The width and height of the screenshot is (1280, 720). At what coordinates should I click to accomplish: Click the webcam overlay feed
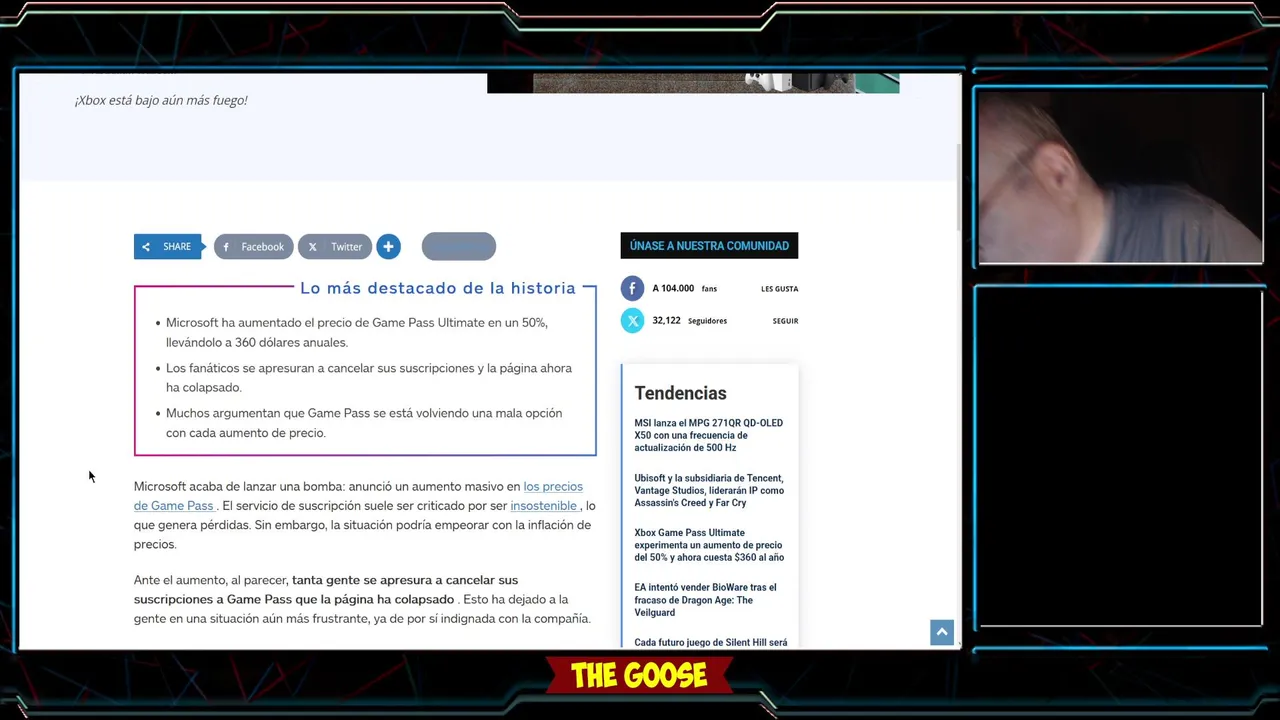click(x=1120, y=177)
